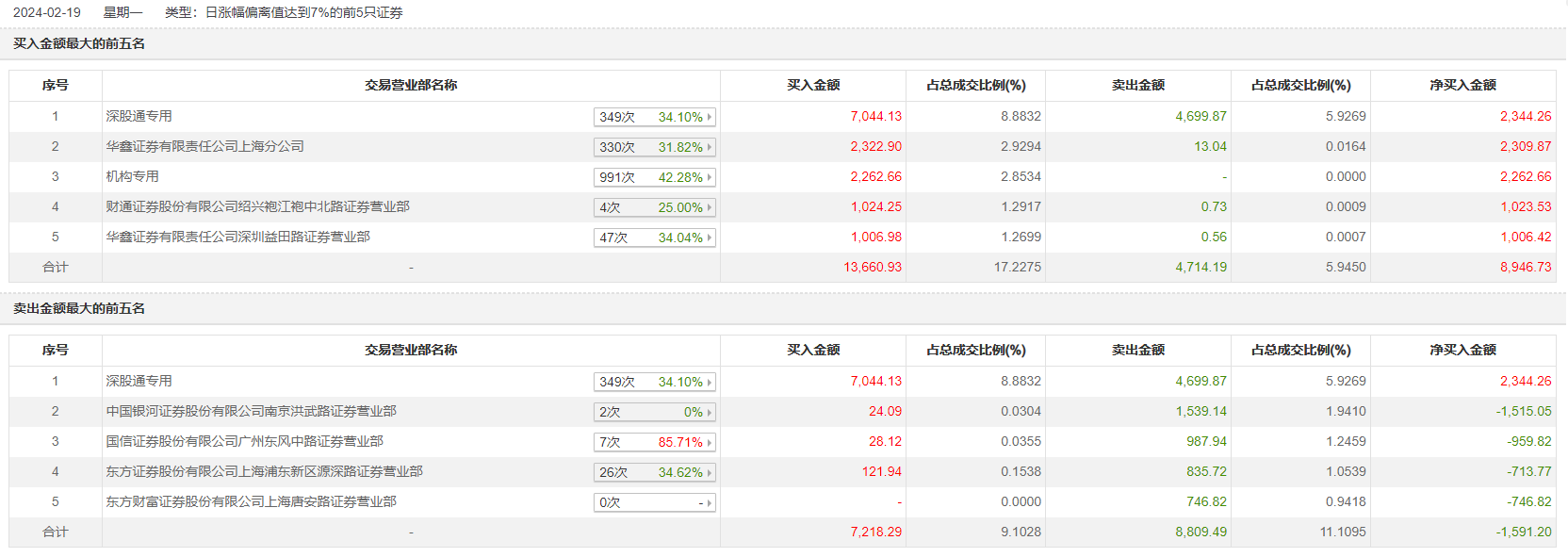Click 东方财富证券上海唐安路证券营业部 link

click(x=251, y=501)
